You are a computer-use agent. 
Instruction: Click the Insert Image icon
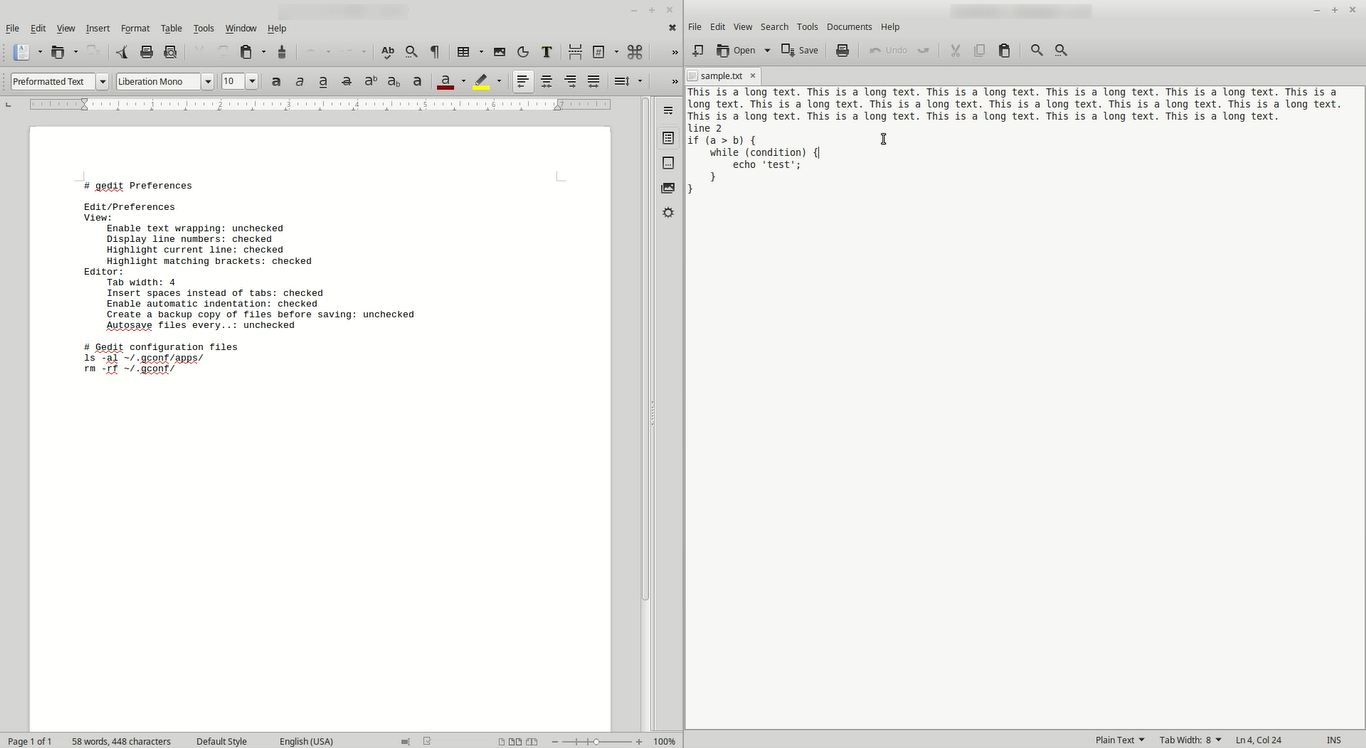point(499,52)
